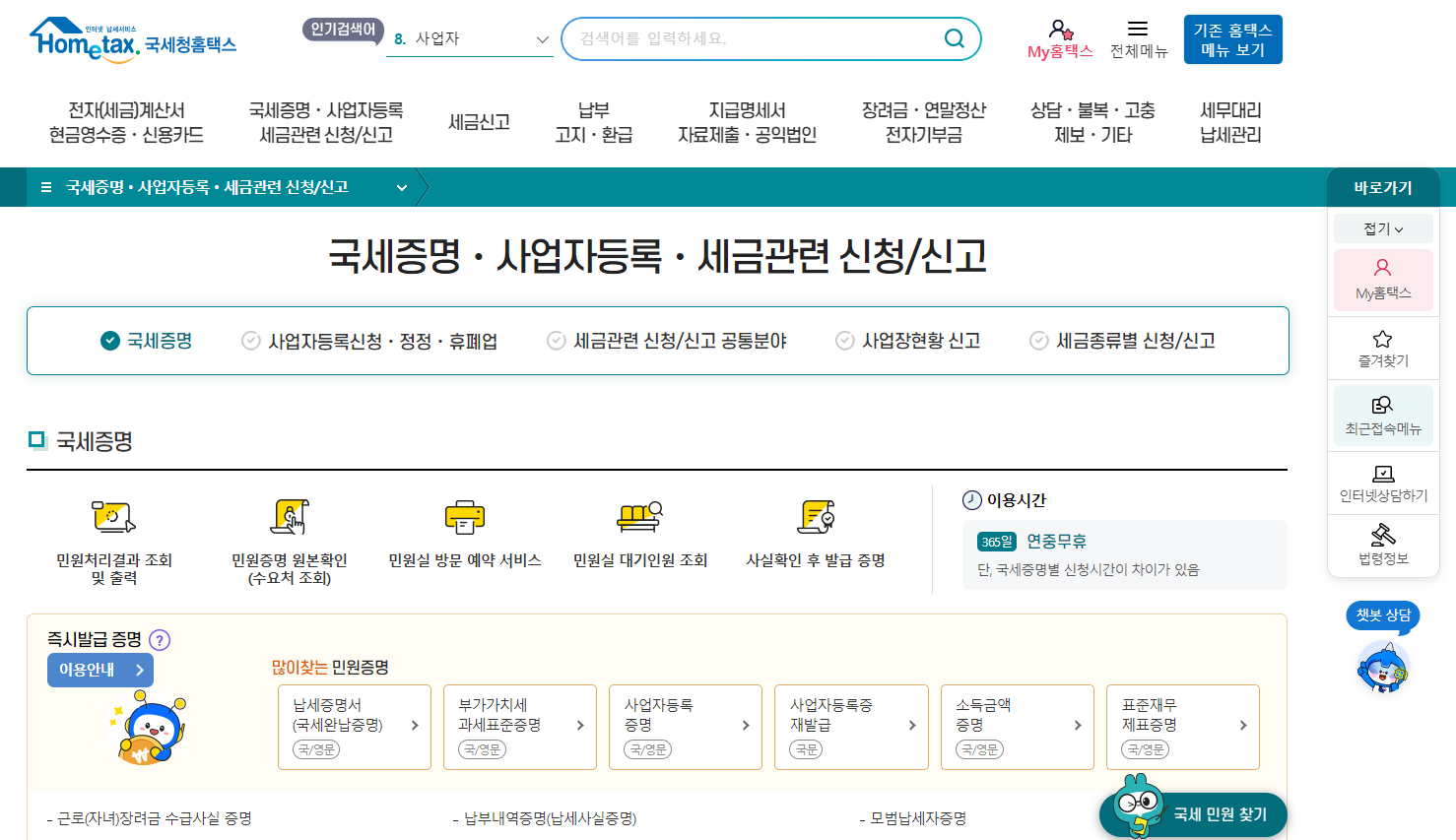Image resolution: width=1456 pixels, height=840 pixels.
Task: Click the 기존 홈택스 메뉴 보기 button
Action: pos(1232,38)
